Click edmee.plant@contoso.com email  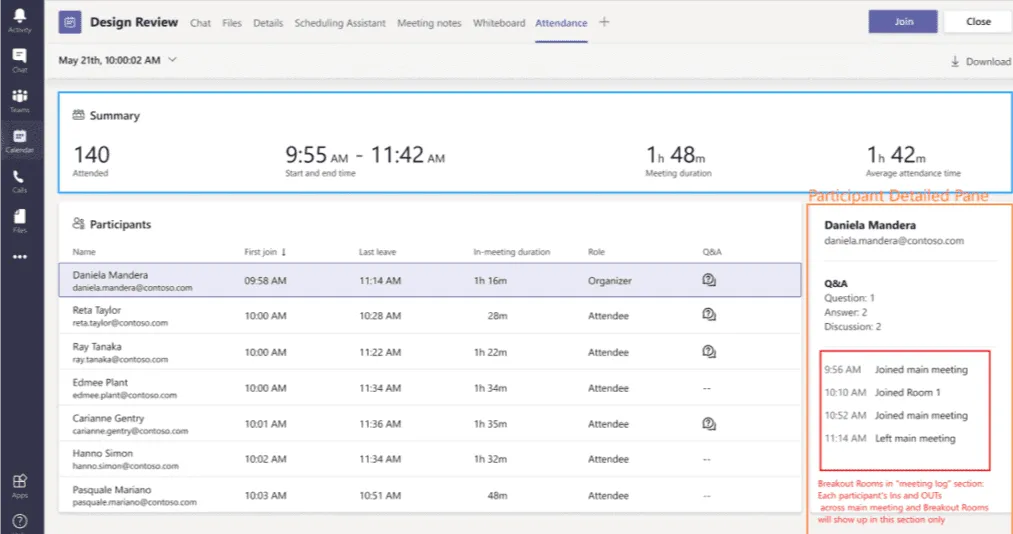point(125,395)
